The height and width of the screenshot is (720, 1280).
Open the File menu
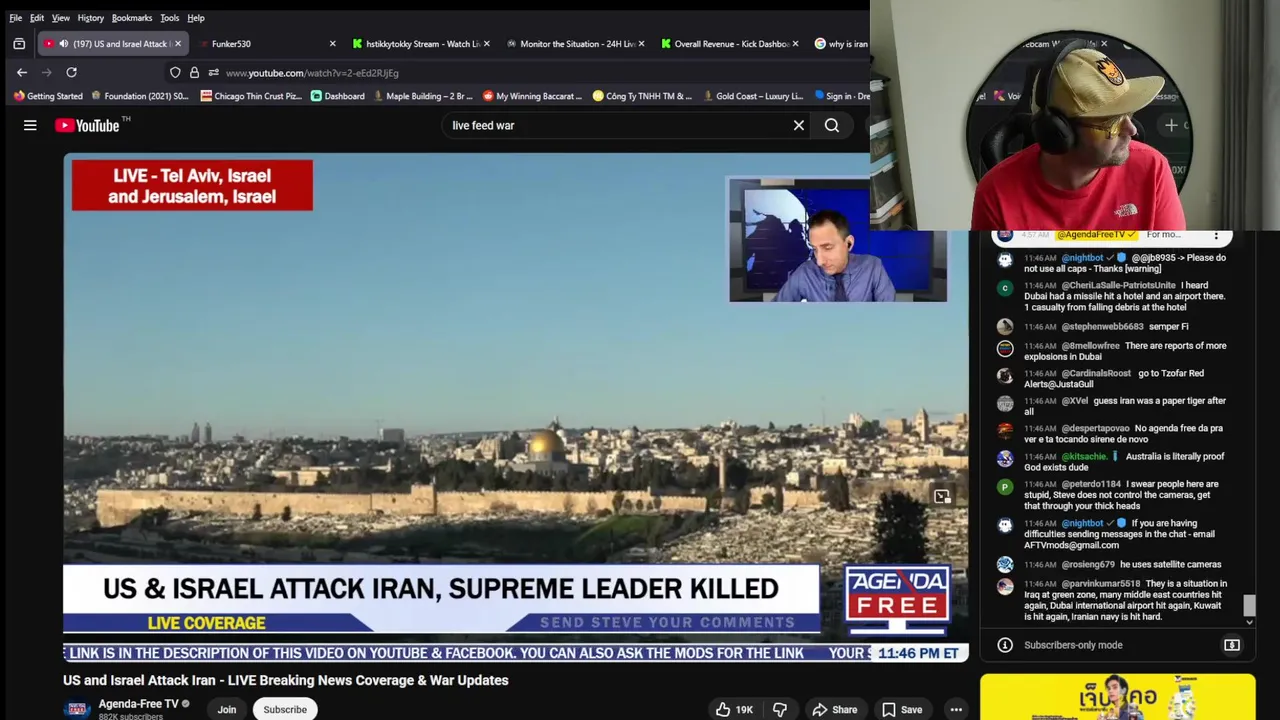point(16,18)
